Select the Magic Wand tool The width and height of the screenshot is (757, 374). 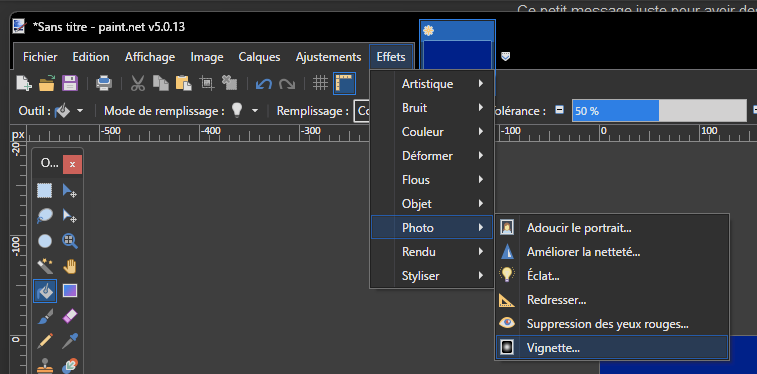point(45,266)
